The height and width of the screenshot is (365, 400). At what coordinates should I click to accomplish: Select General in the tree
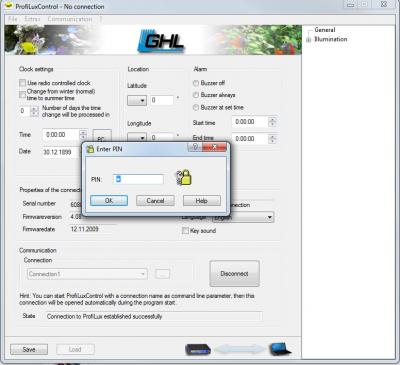(x=325, y=30)
